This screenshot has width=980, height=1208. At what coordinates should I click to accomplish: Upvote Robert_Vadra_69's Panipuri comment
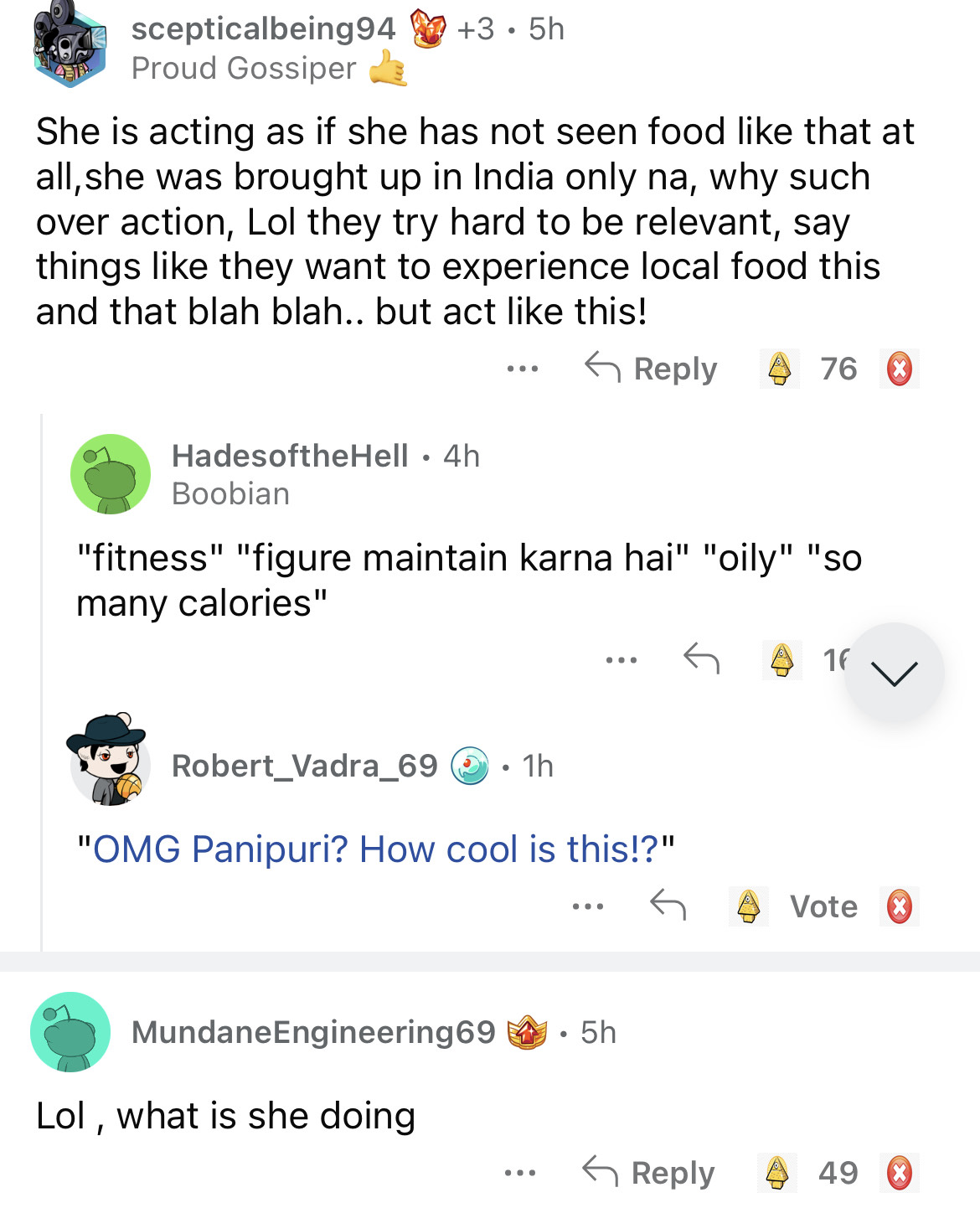pyautogui.click(x=748, y=906)
